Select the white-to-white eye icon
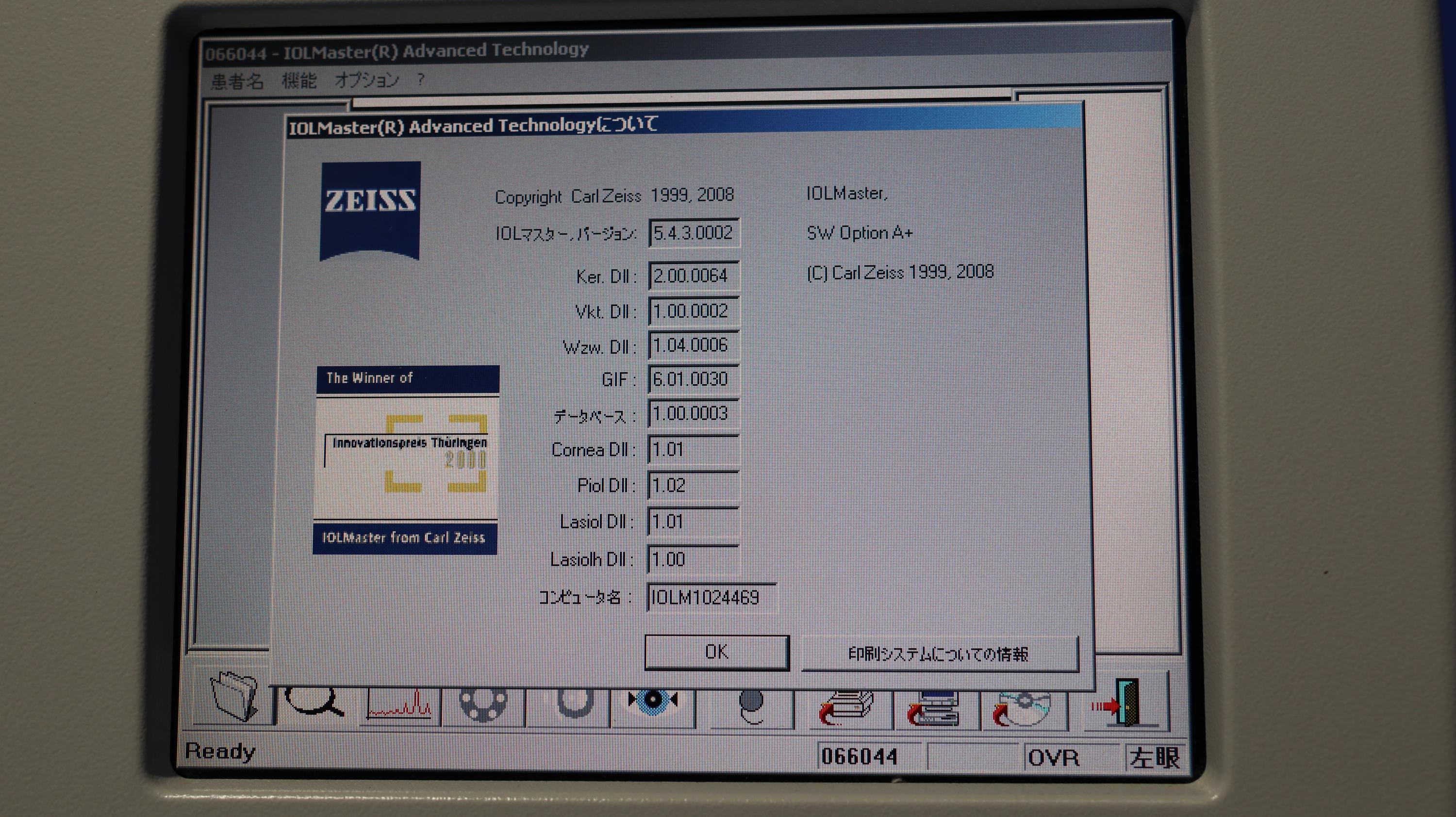 (x=653, y=703)
